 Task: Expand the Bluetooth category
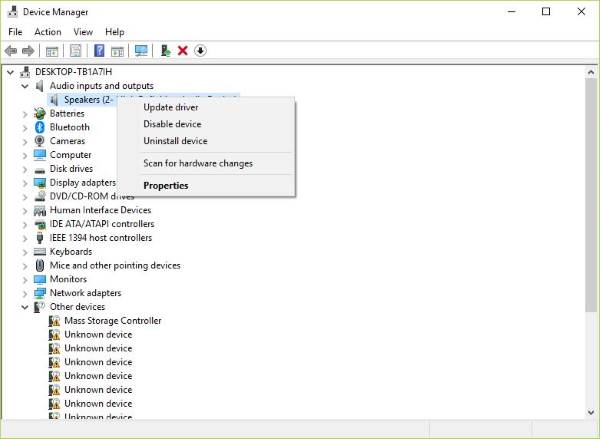tap(25, 127)
